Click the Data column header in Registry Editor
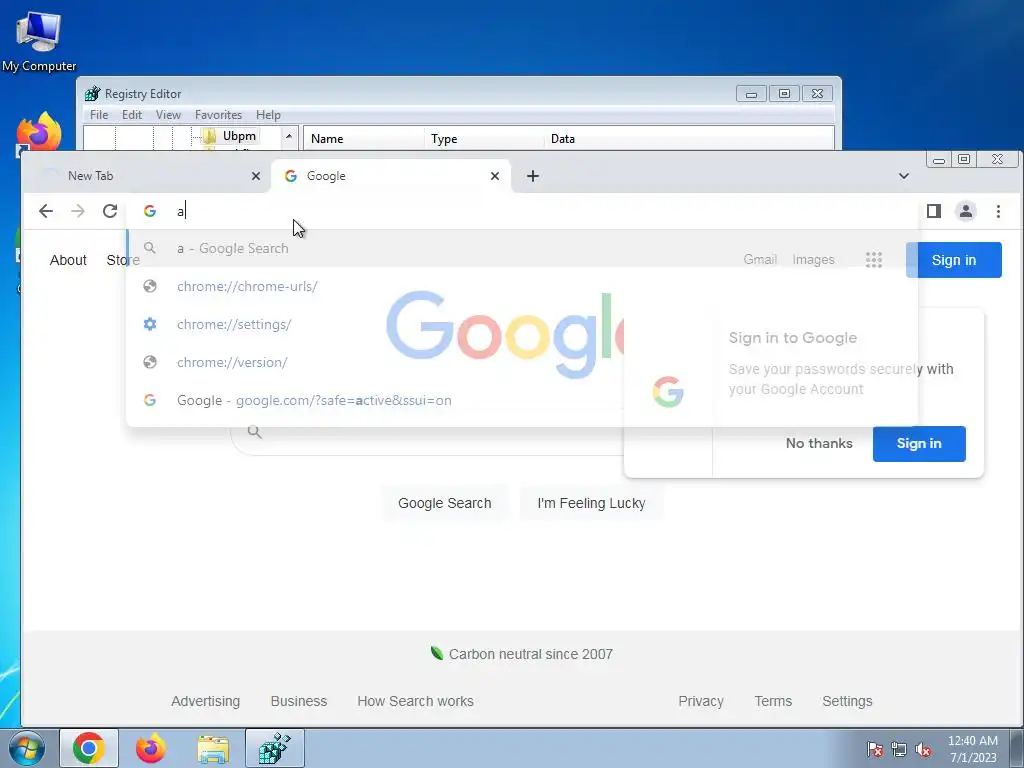 point(689,138)
